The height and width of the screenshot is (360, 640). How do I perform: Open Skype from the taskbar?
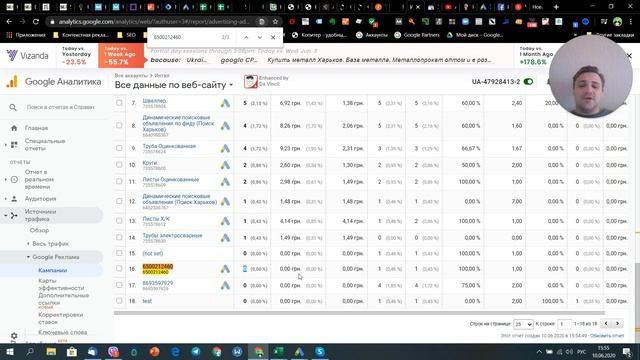pyautogui.click(x=320, y=351)
